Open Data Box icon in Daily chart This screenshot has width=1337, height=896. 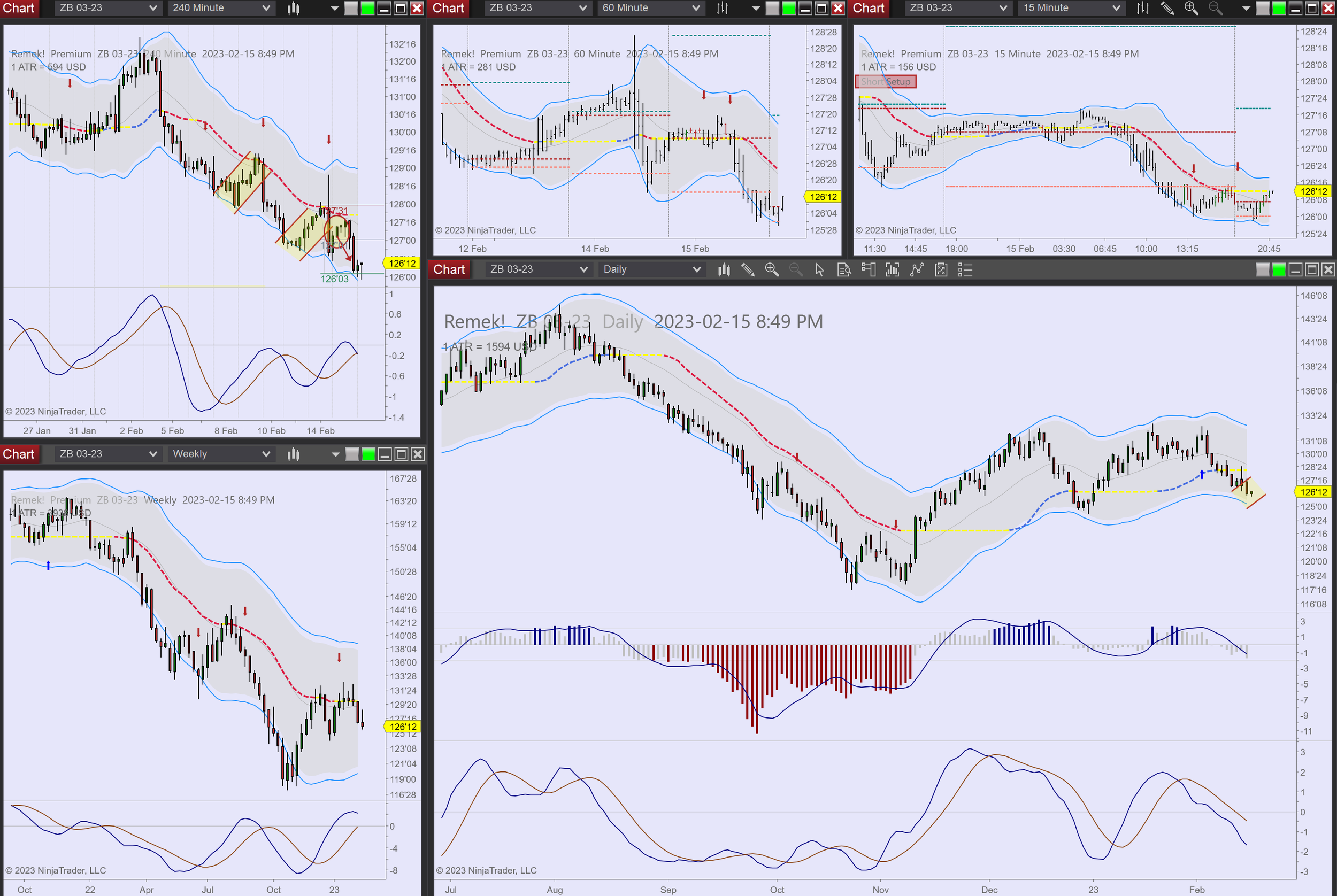click(844, 270)
